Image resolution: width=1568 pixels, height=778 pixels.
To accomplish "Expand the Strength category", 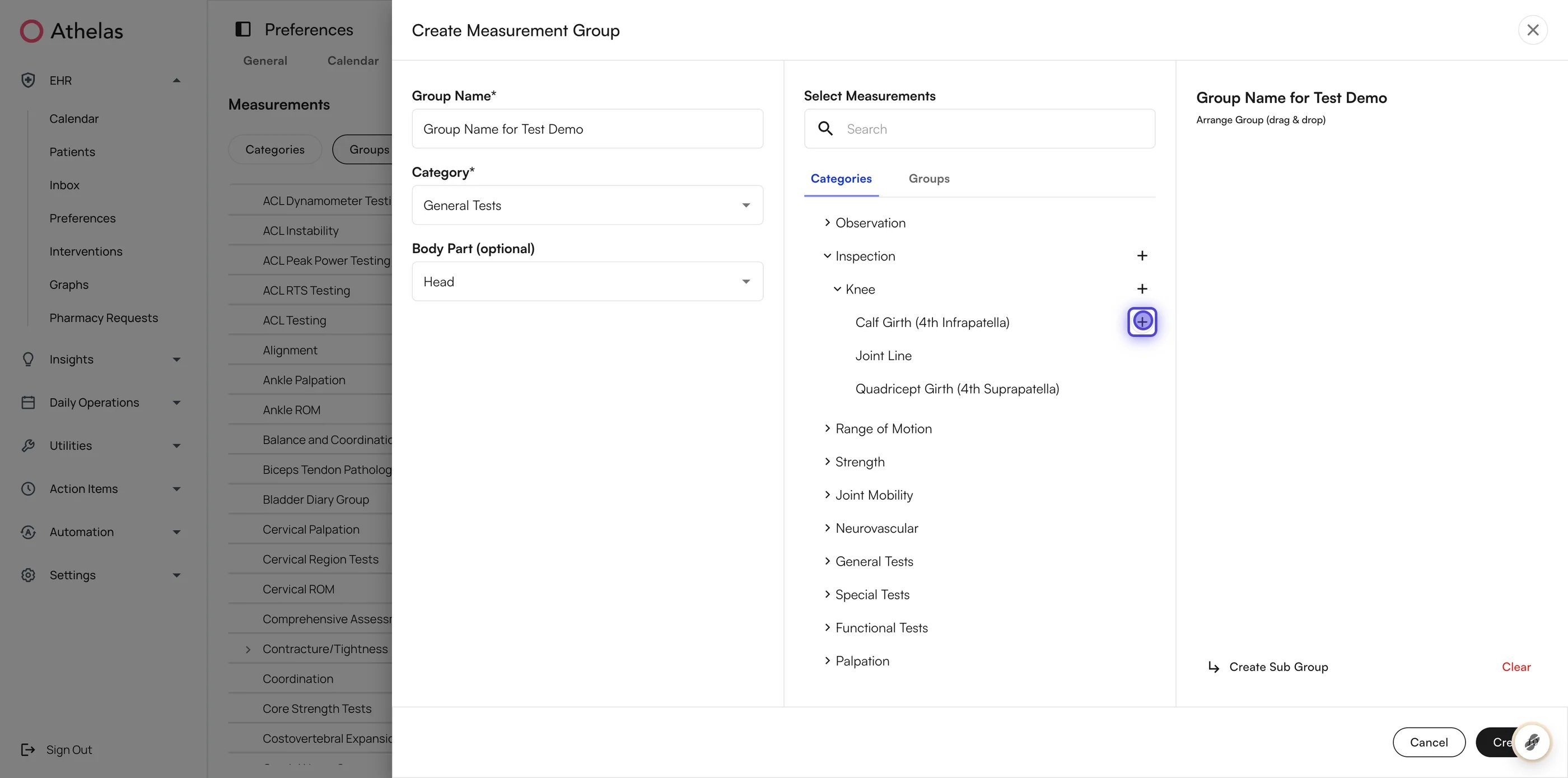I will pos(827,462).
